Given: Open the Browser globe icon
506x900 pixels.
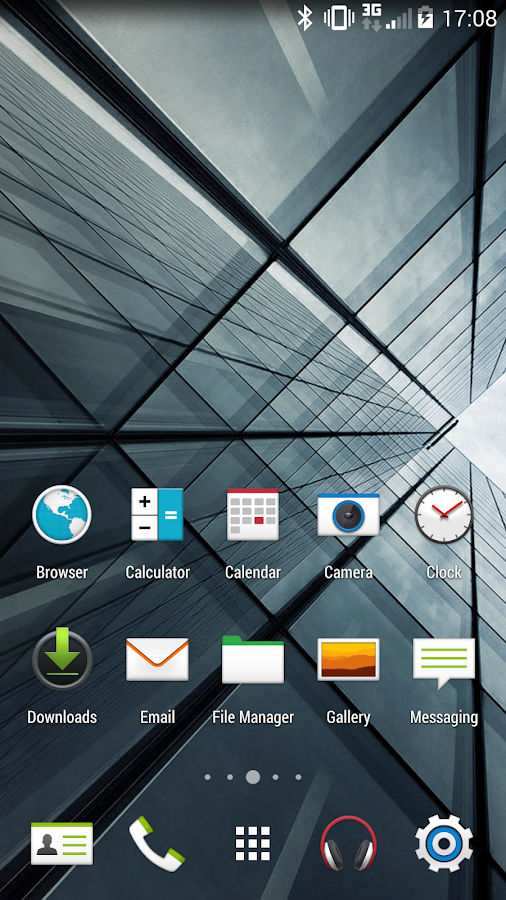Looking at the screenshot, I should click(62, 514).
